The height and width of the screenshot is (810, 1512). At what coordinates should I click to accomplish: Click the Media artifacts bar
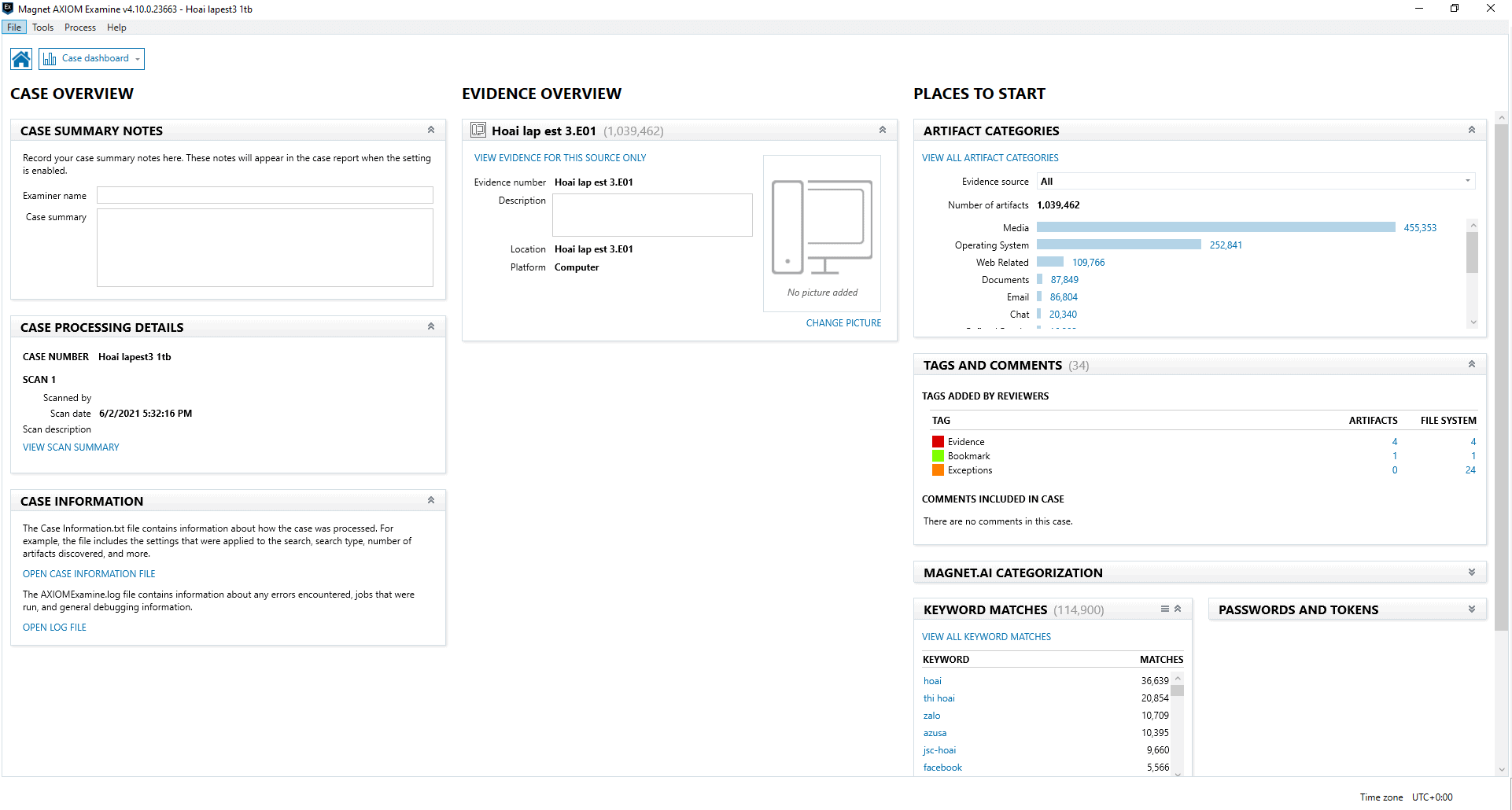1216,227
